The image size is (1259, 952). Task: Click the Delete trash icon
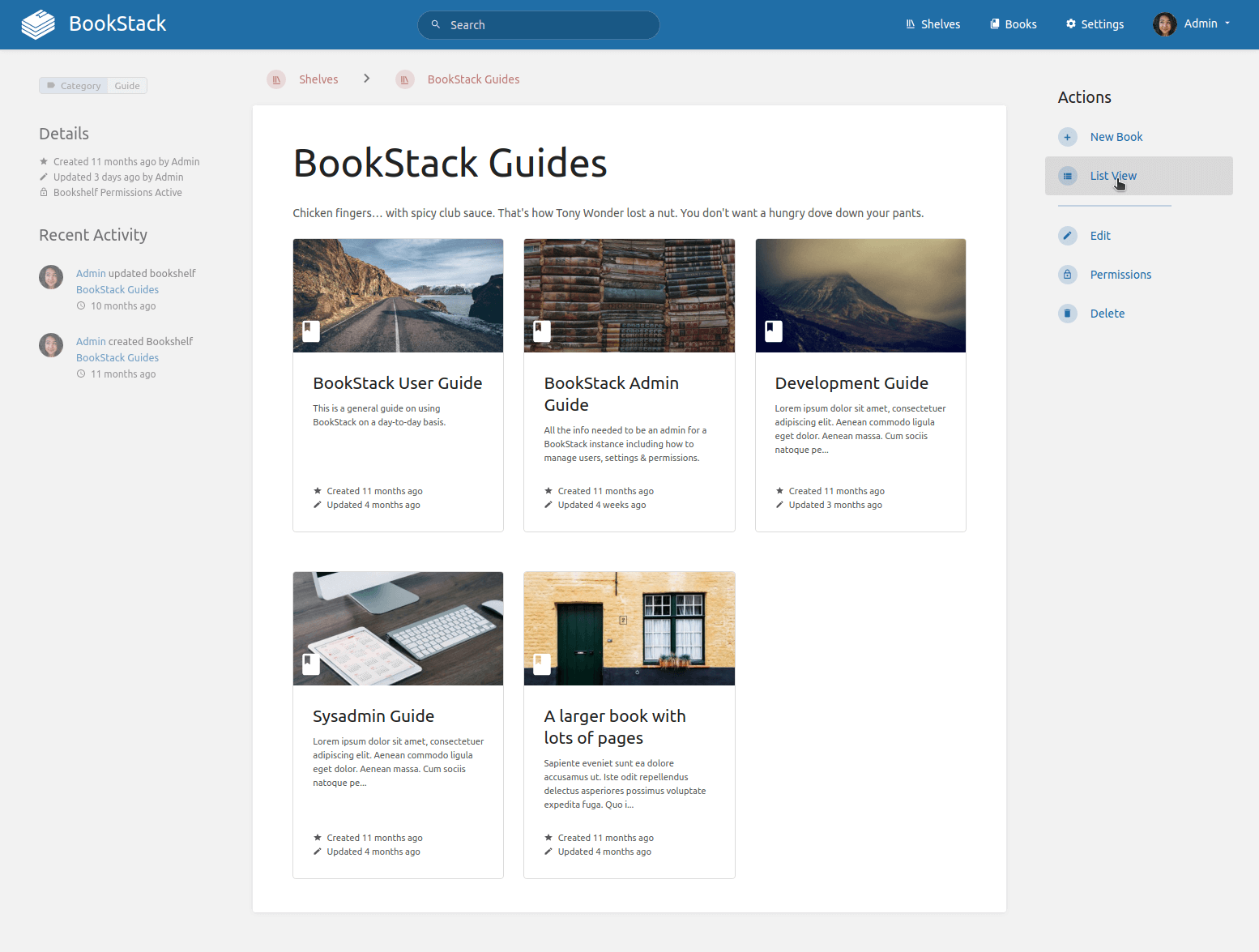(x=1068, y=314)
